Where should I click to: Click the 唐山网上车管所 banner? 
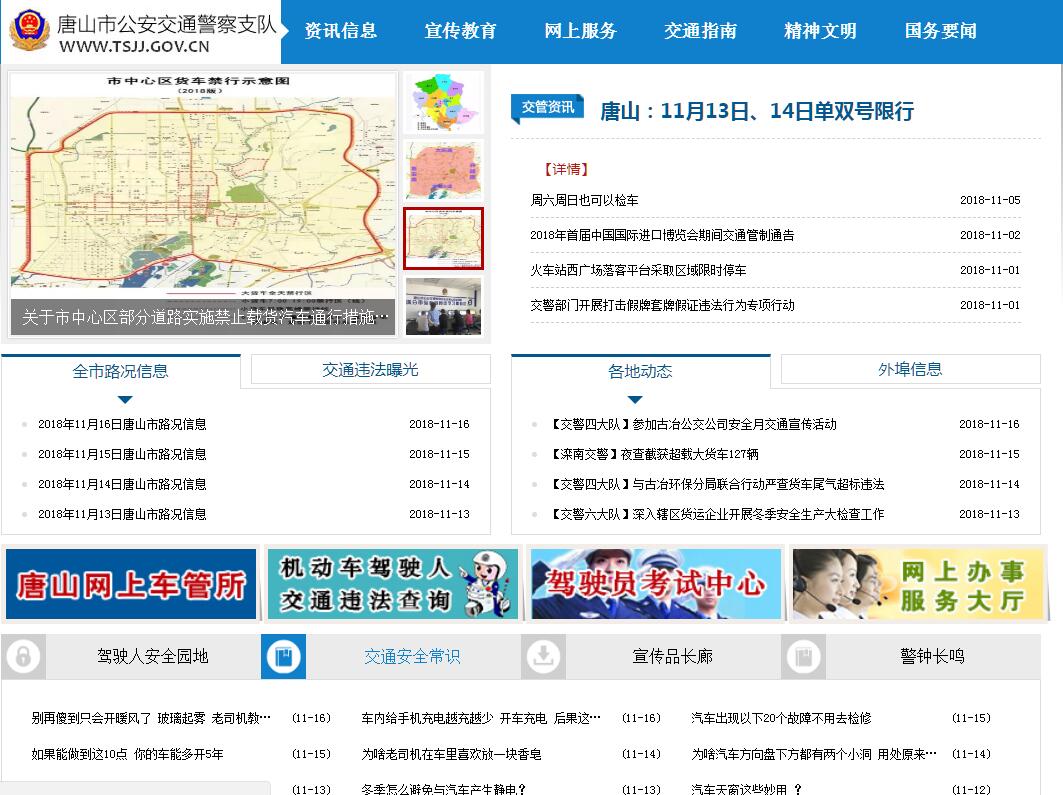(x=131, y=584)
